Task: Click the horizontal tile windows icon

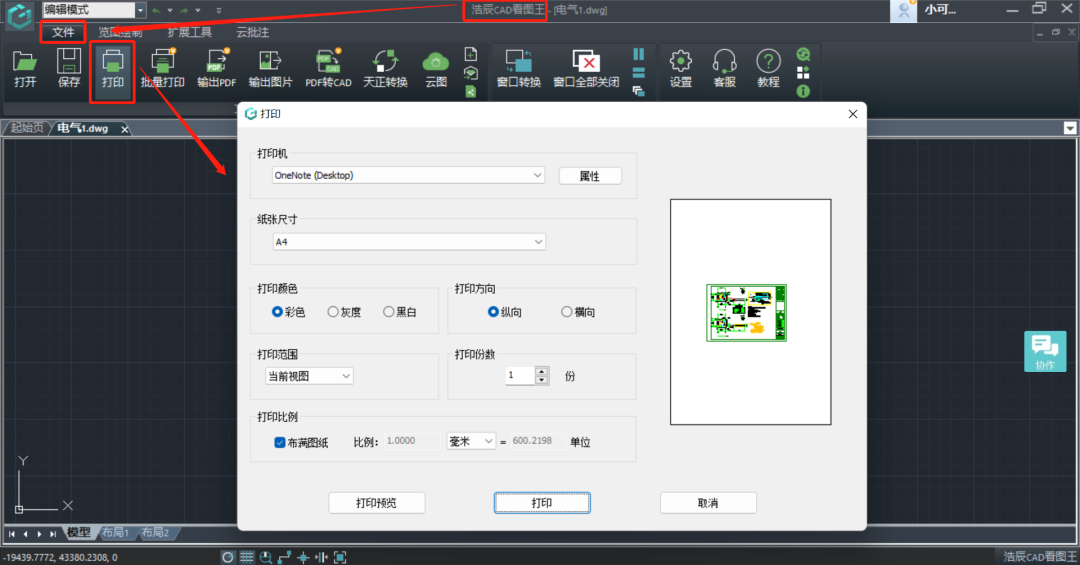Action: coord(638,72)
